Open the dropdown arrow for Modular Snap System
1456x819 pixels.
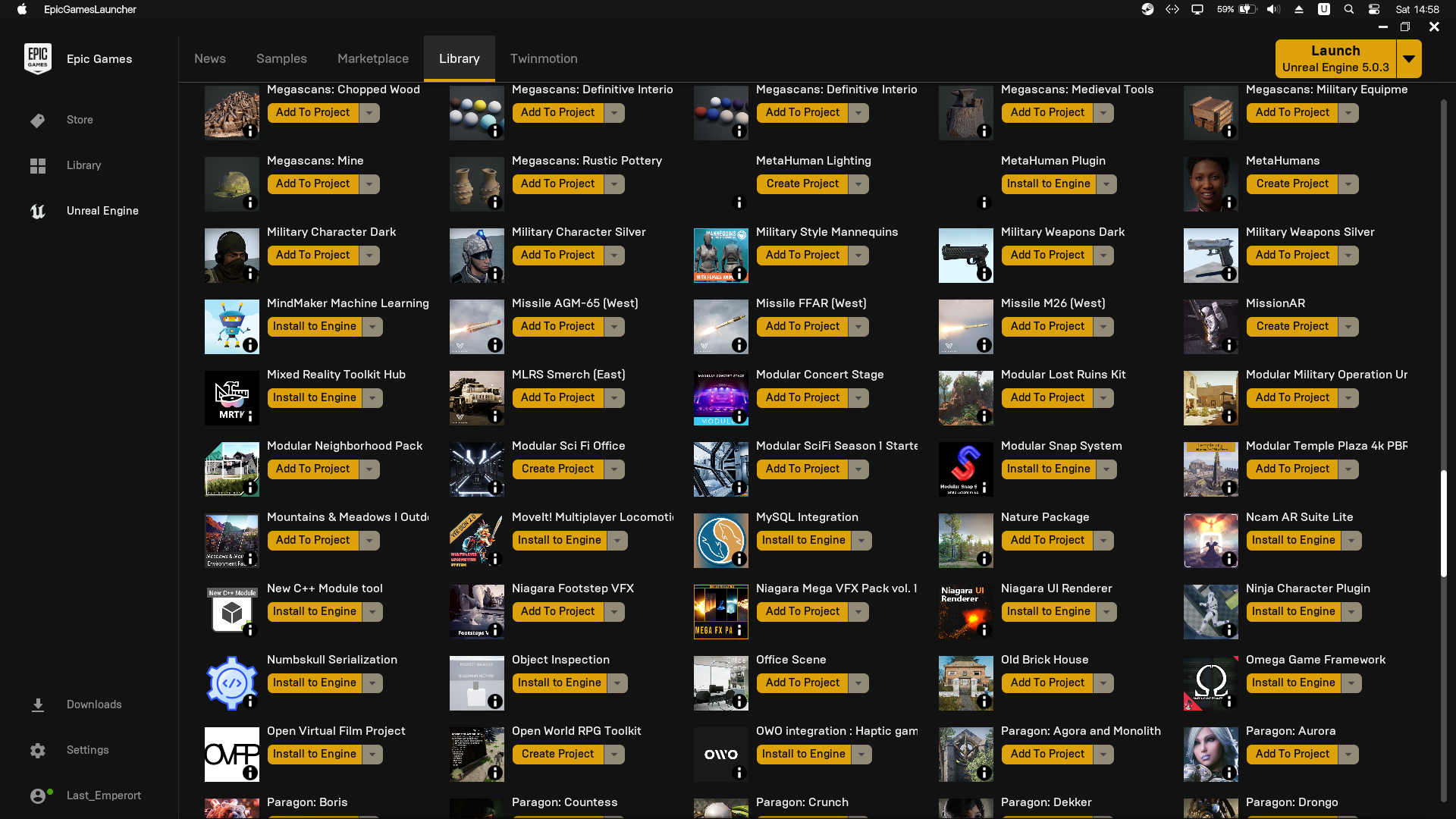point(1106,469)
